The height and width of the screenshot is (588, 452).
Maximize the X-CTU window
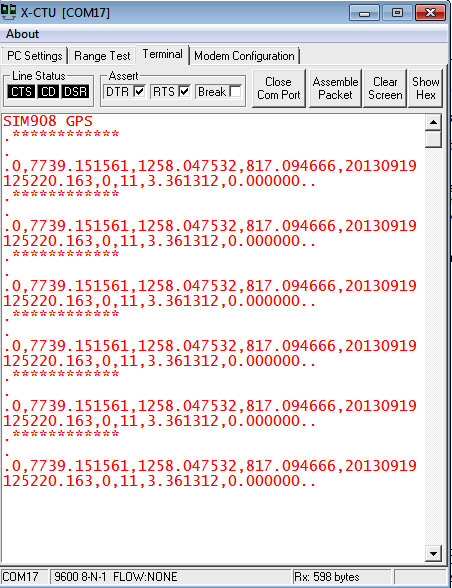click(x=397, y=13)
